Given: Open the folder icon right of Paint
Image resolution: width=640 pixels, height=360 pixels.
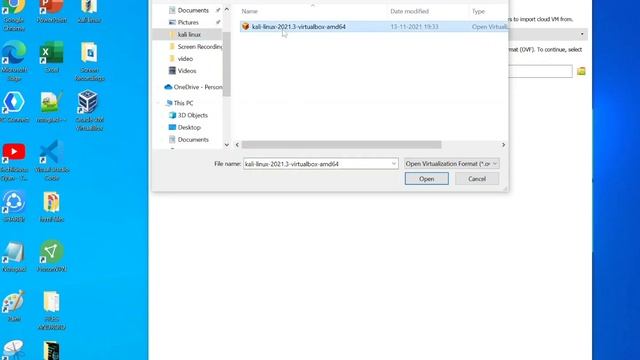Looking at the screenshot, I should pyautogui.click(x=51, y=309).
